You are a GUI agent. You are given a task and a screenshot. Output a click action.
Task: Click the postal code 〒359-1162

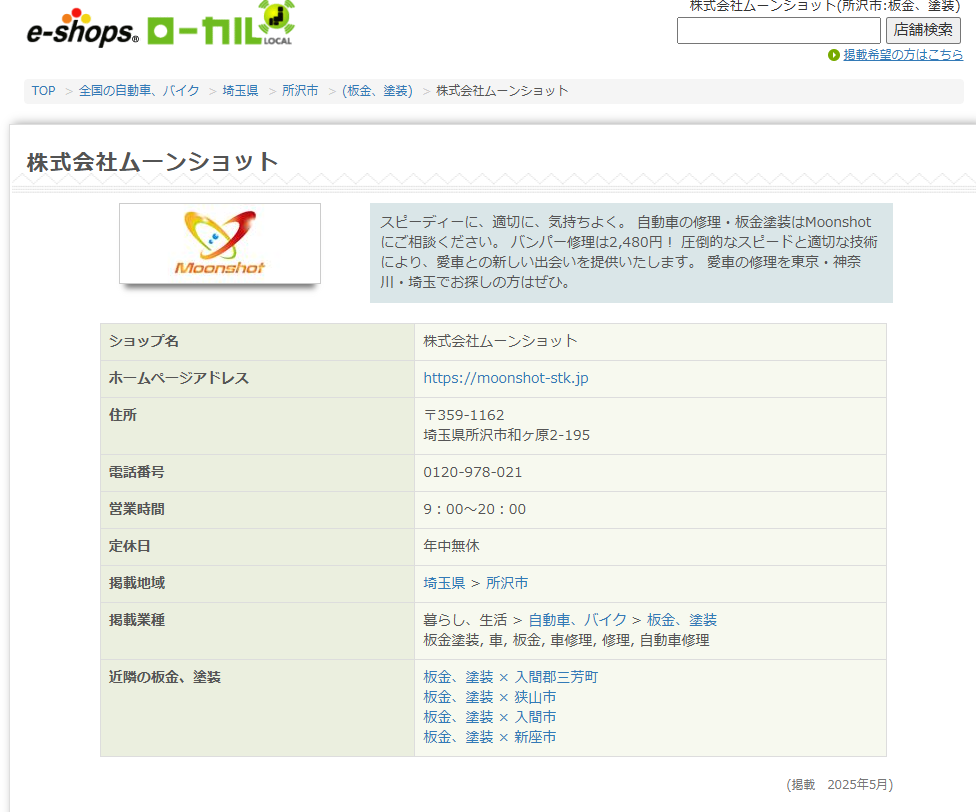point(464,415)
